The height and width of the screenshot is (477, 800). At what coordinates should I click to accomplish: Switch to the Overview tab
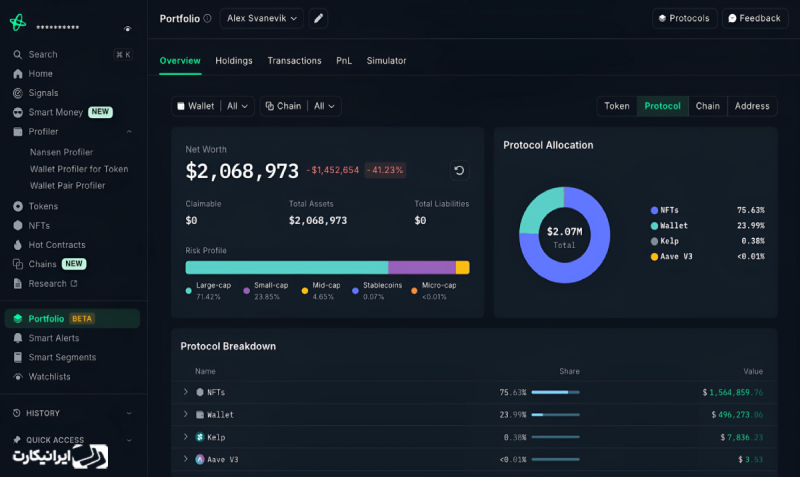click(x=180, y=61)
